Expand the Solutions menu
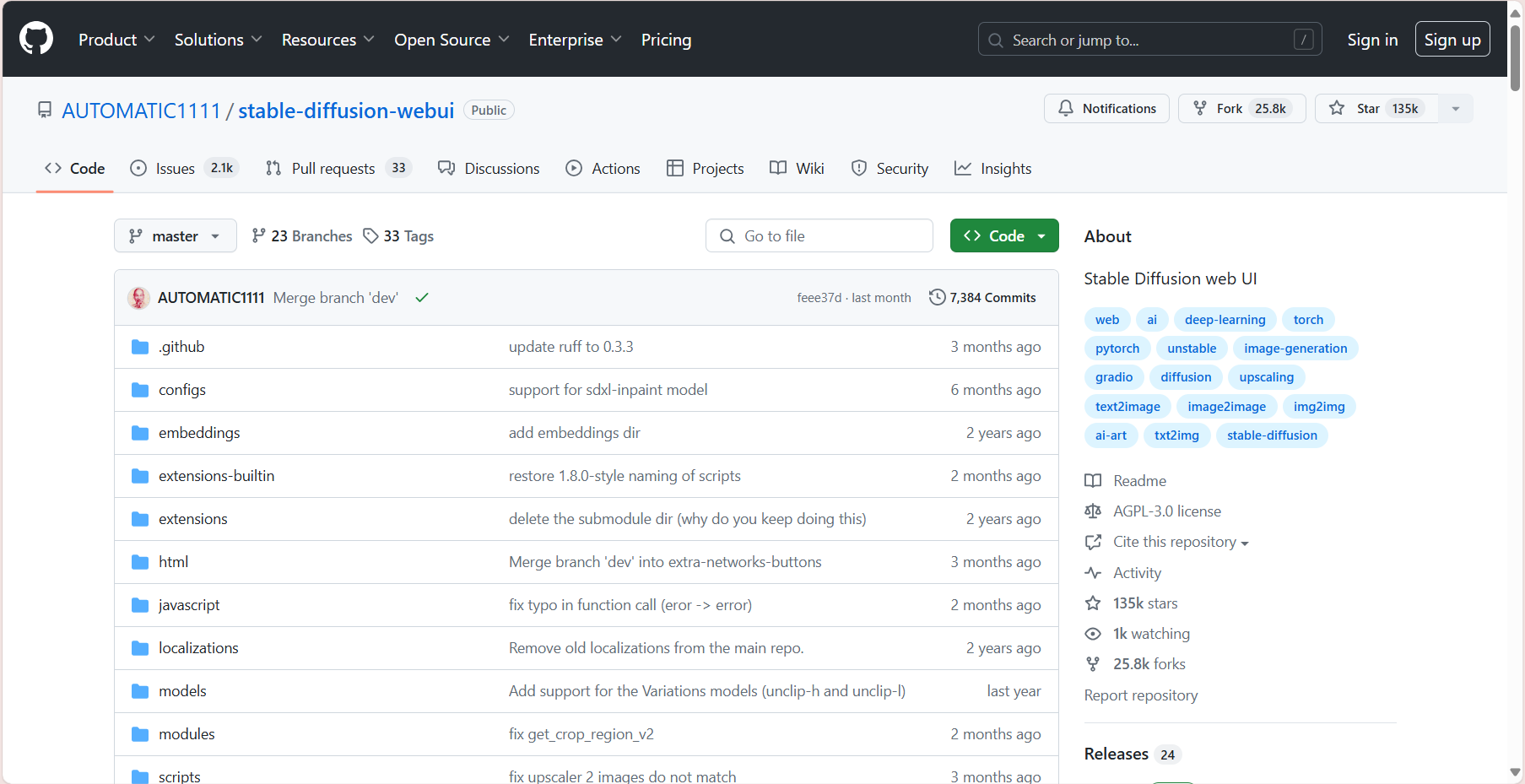The width and height of the screenshot is (1525, 784). pyautogui.click(x=219, y=40)
